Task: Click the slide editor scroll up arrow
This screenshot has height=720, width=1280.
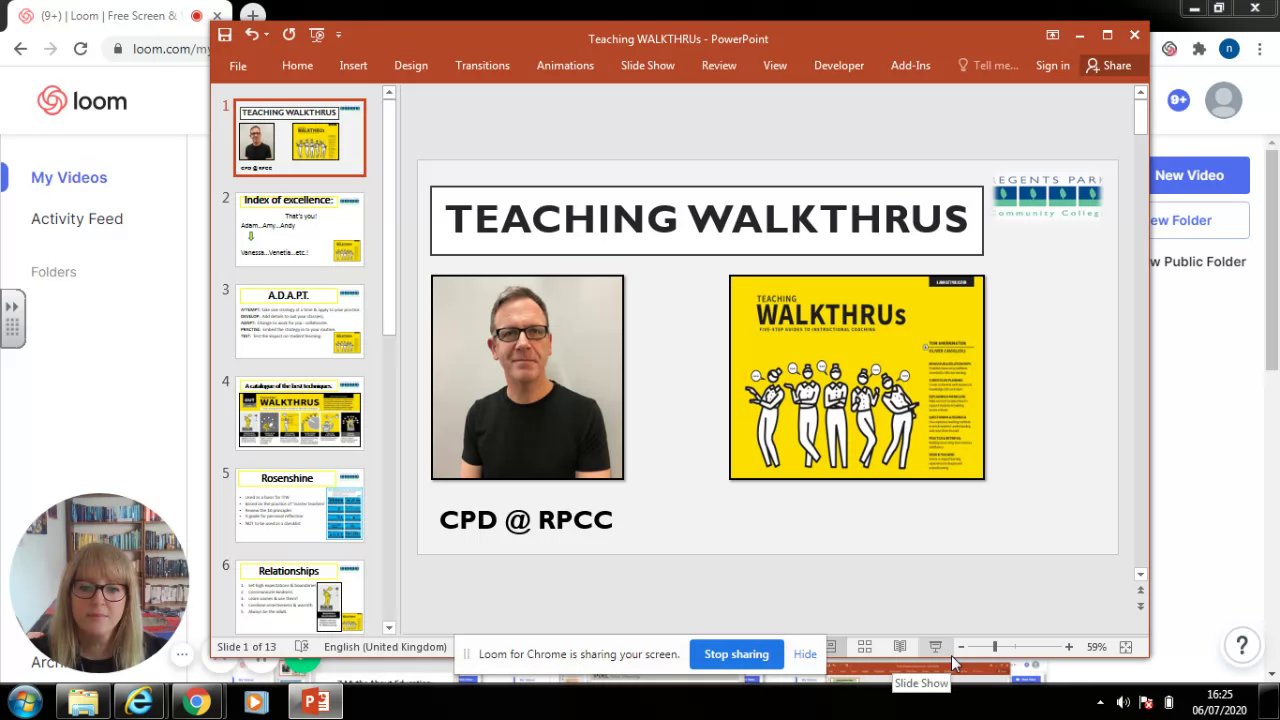Action: [x=1140, y=93]
